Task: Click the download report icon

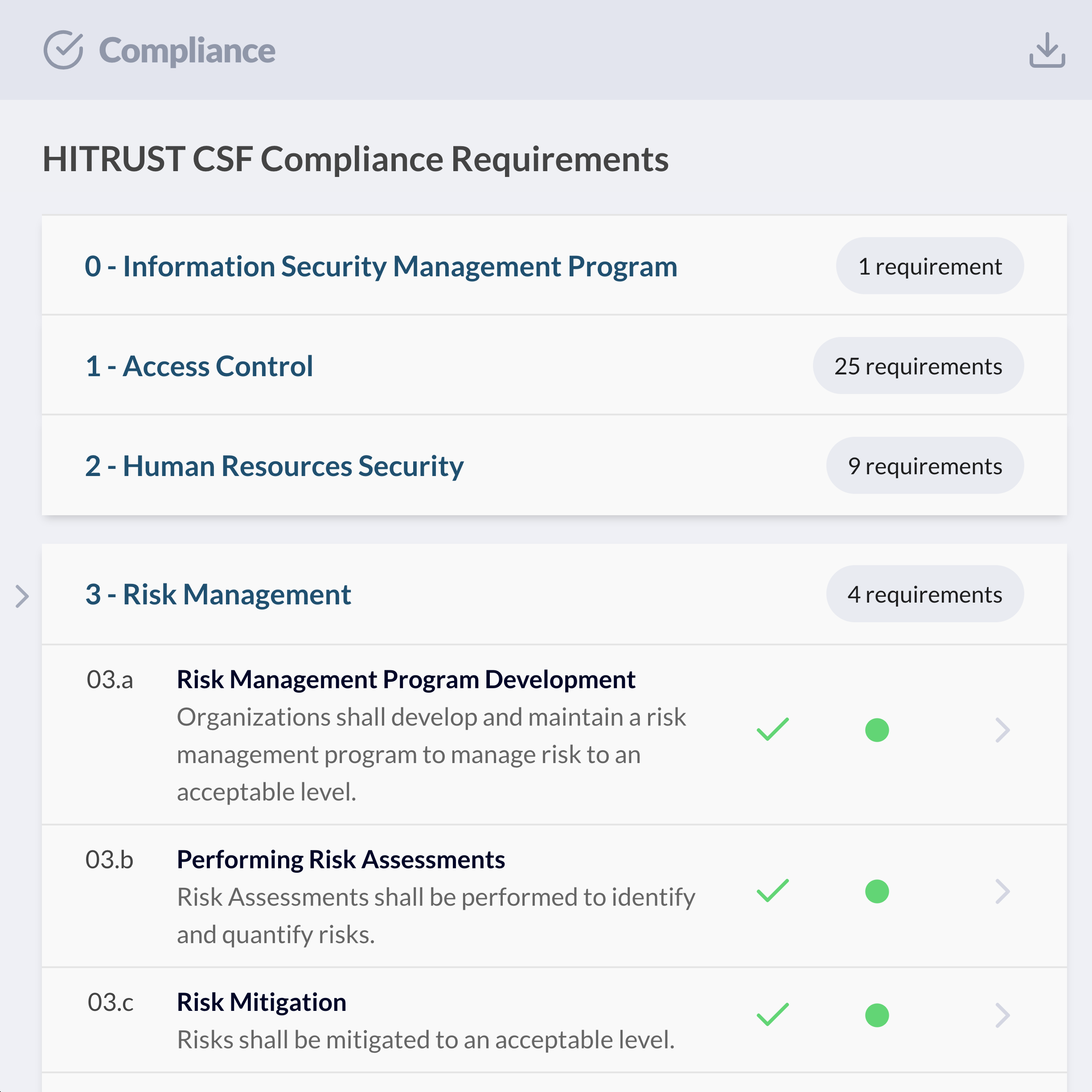Action: pyautogui.click(x=1046, y=50)
